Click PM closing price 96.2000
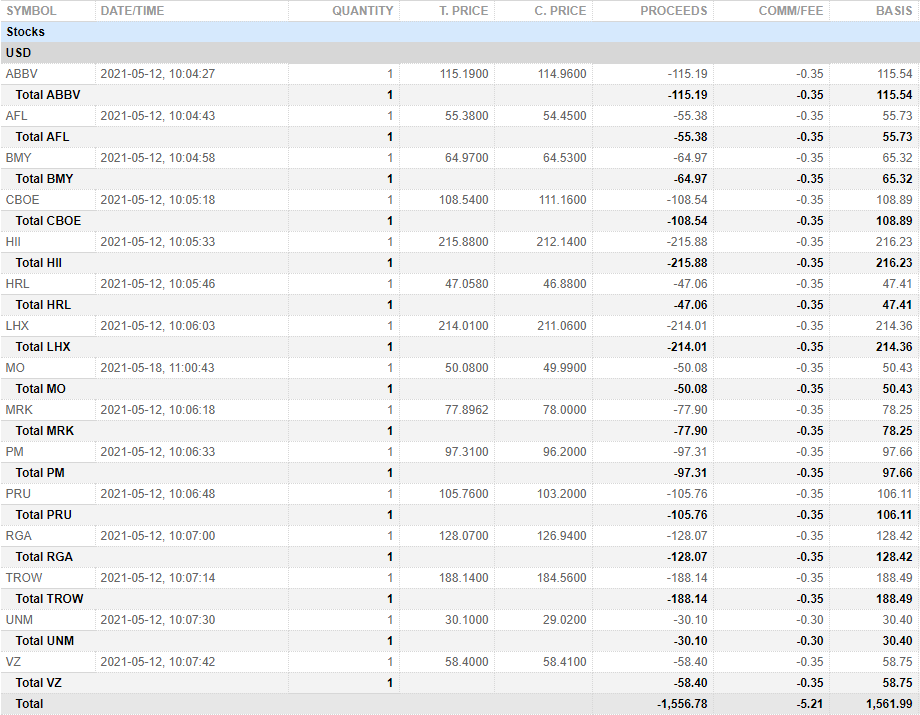 point(564,452)
